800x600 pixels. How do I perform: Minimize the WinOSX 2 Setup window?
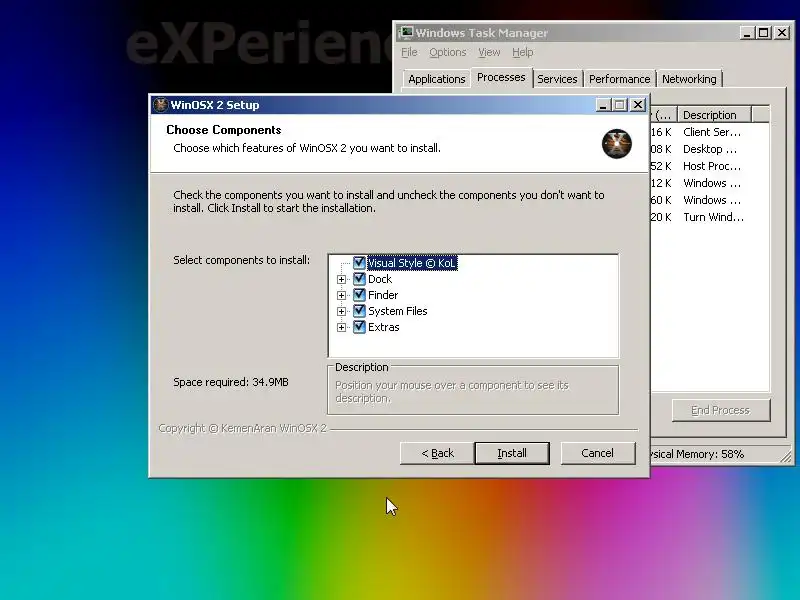point(603,105)
